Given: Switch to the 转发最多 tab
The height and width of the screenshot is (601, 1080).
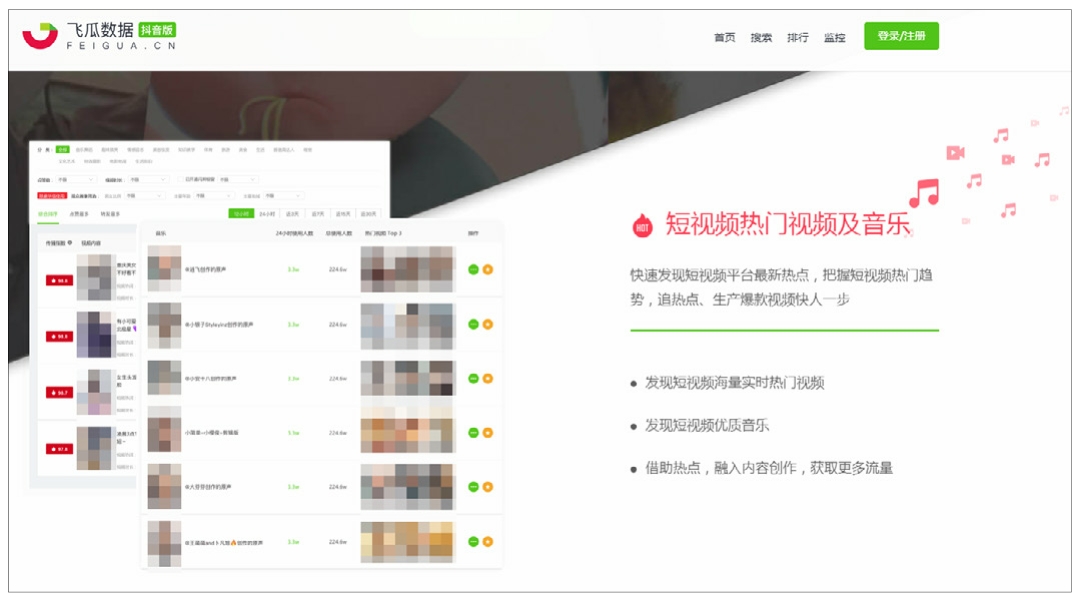Looking at the screenshot, I should pos(110,214).
